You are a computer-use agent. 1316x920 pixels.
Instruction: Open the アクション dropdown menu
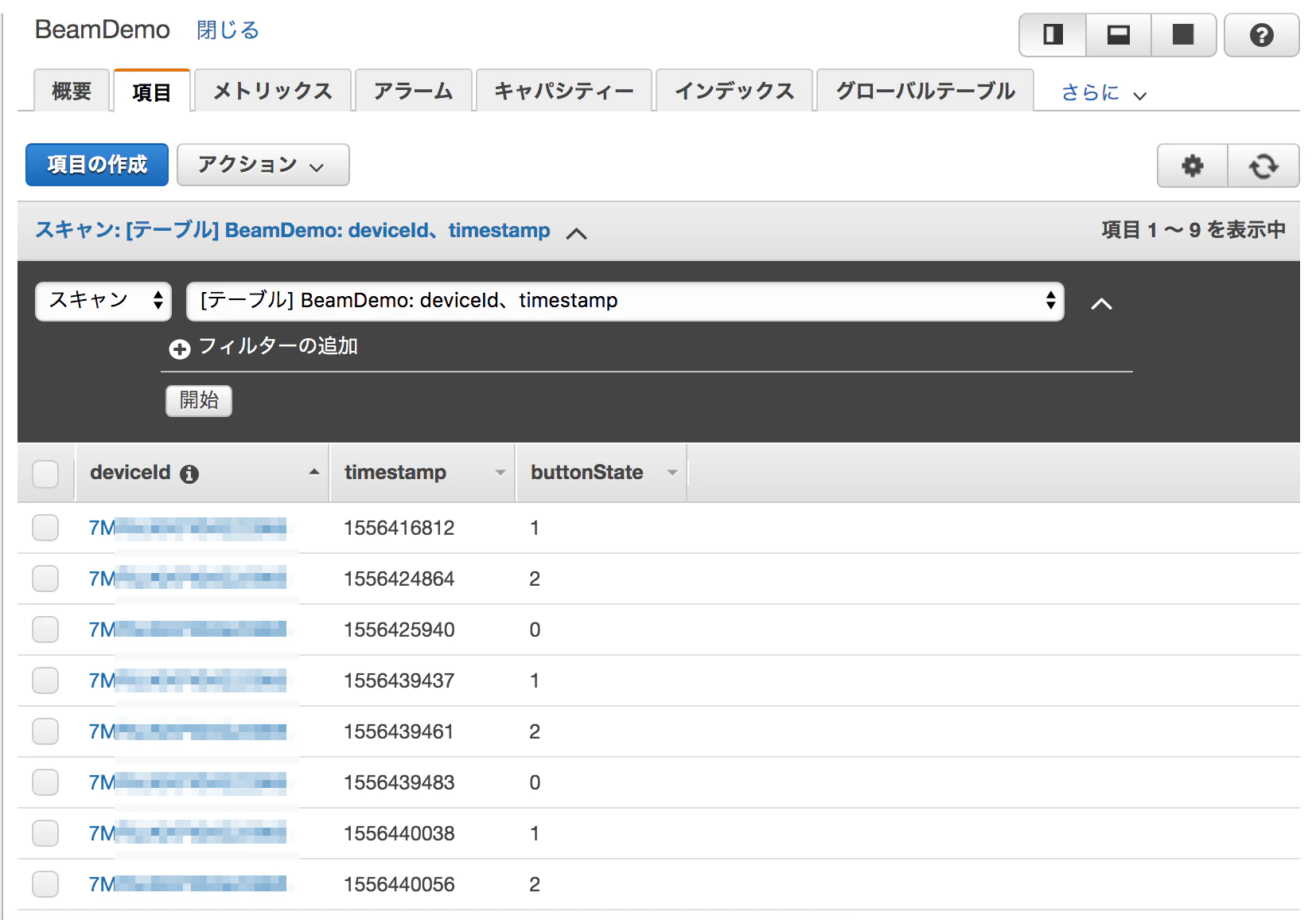(x=263, y=165)
